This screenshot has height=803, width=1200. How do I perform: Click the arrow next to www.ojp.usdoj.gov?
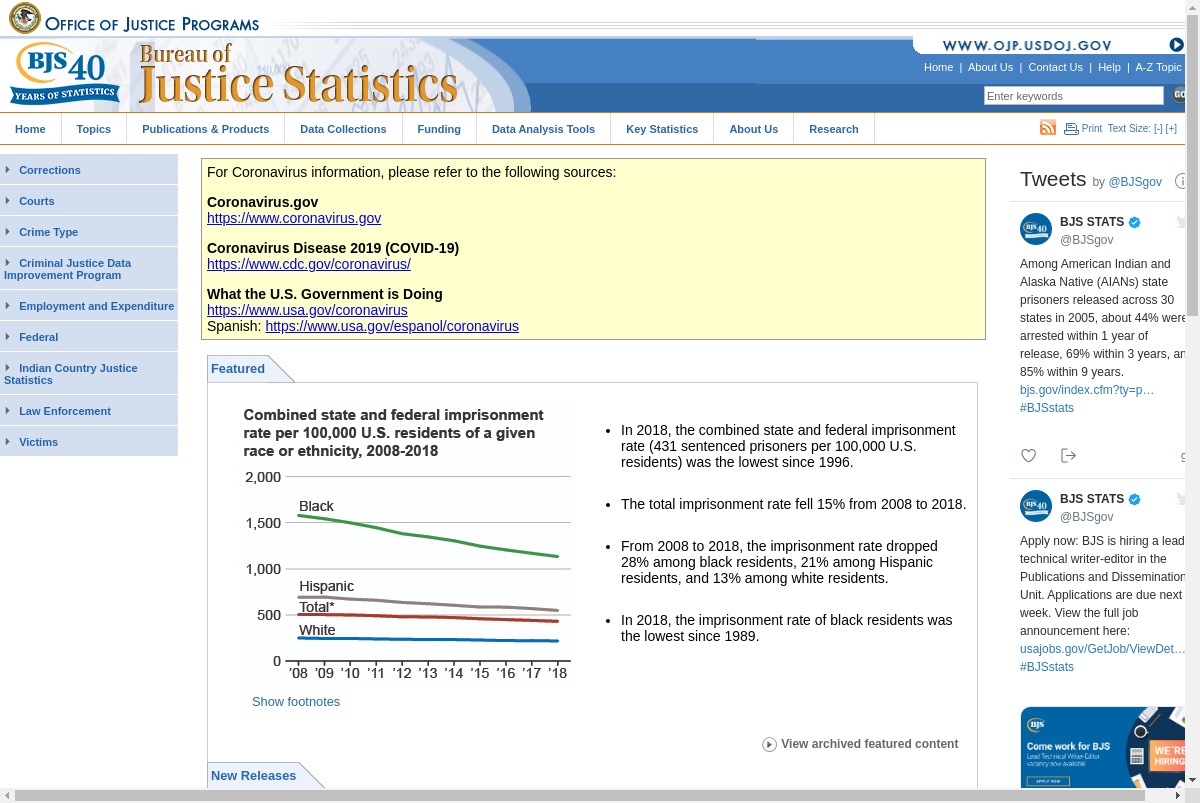click(x=1176, y=45)
